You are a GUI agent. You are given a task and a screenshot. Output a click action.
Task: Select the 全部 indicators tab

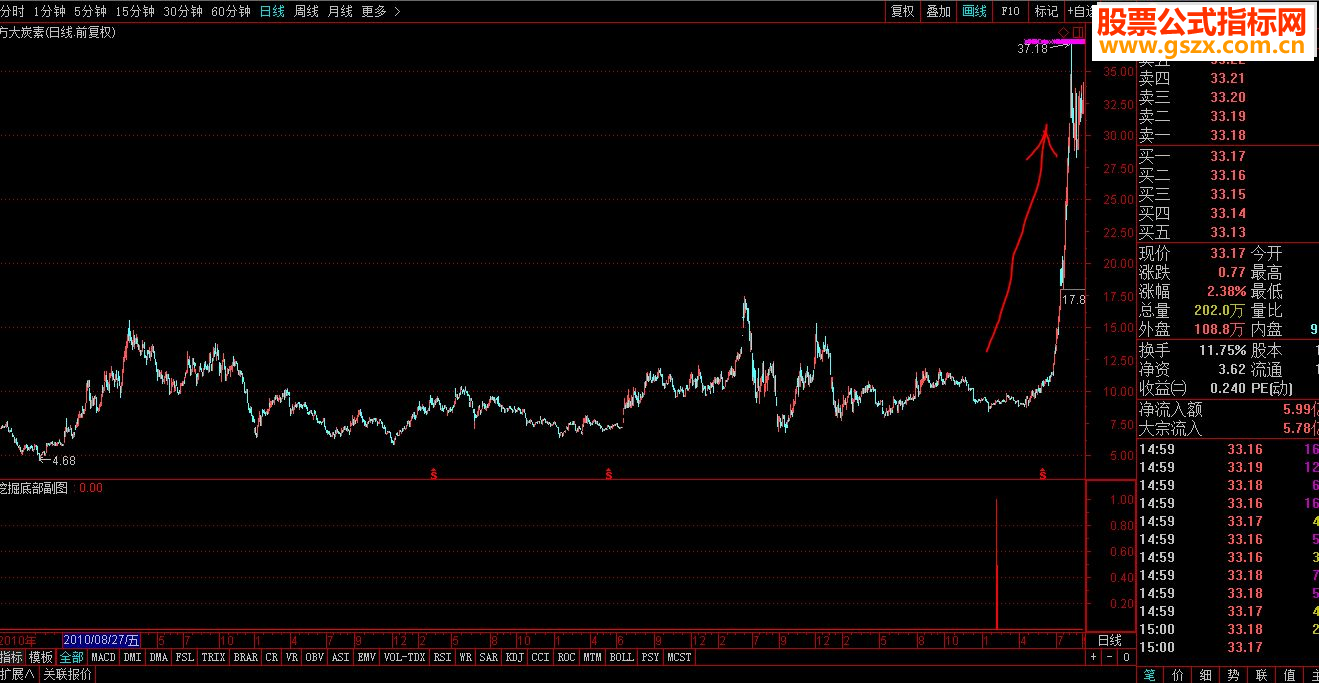coord(71,657)
